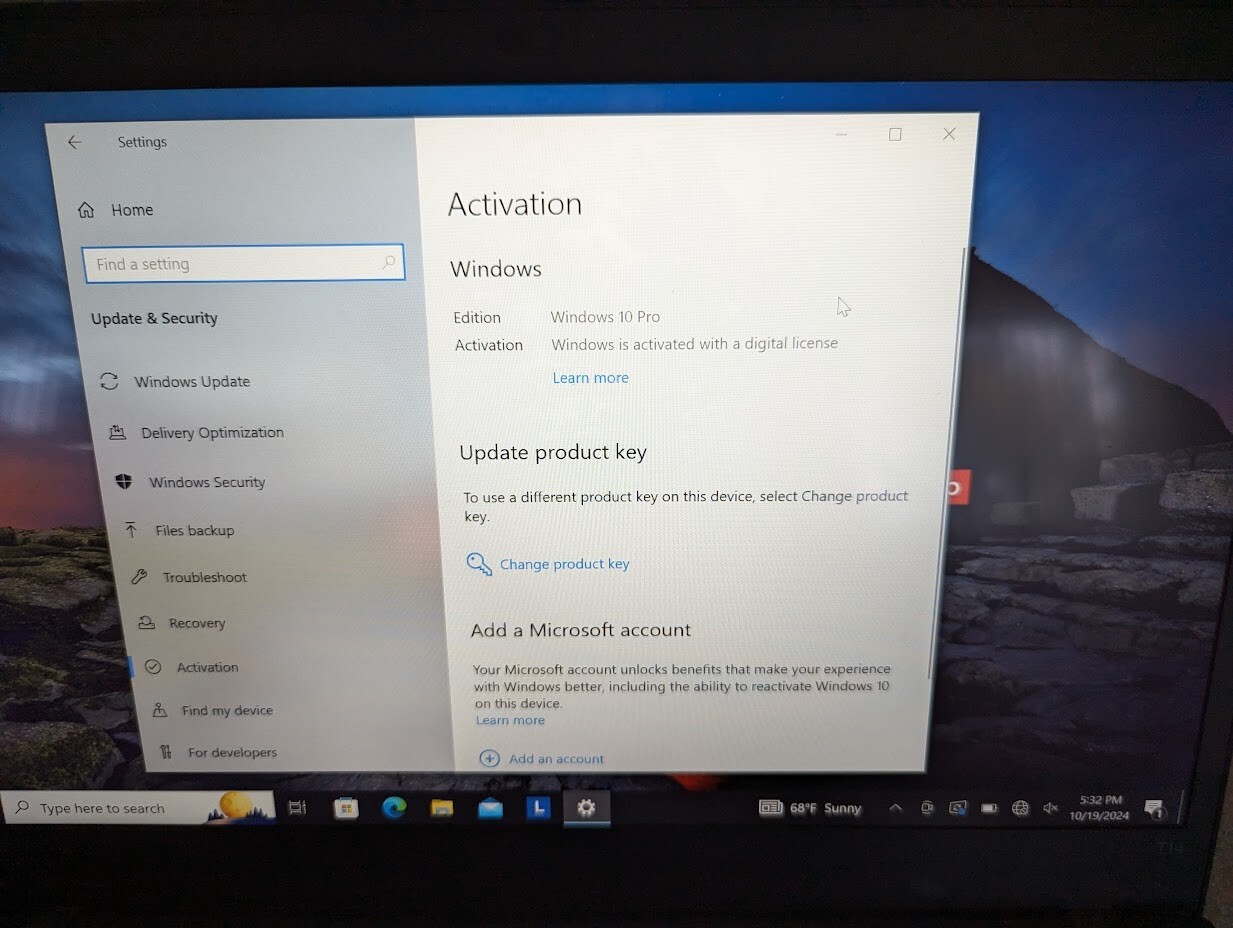This screenshot has height=928, width=1233.
Task: Click the 'Add a Microsoft account' heading
Action: point(581,630)
